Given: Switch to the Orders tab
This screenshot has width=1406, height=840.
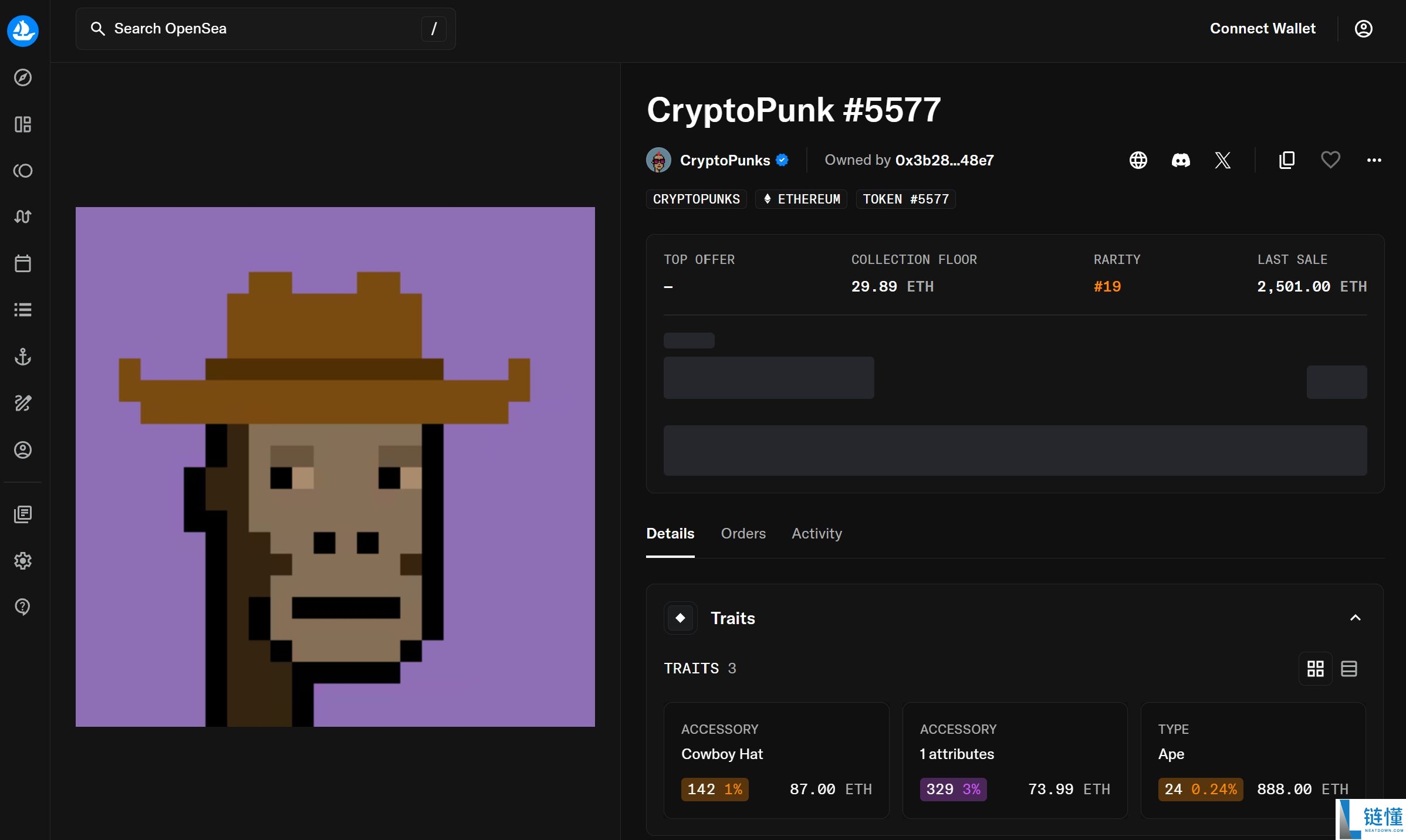Looking at the screenshot, I should click(x=743, y=533).
